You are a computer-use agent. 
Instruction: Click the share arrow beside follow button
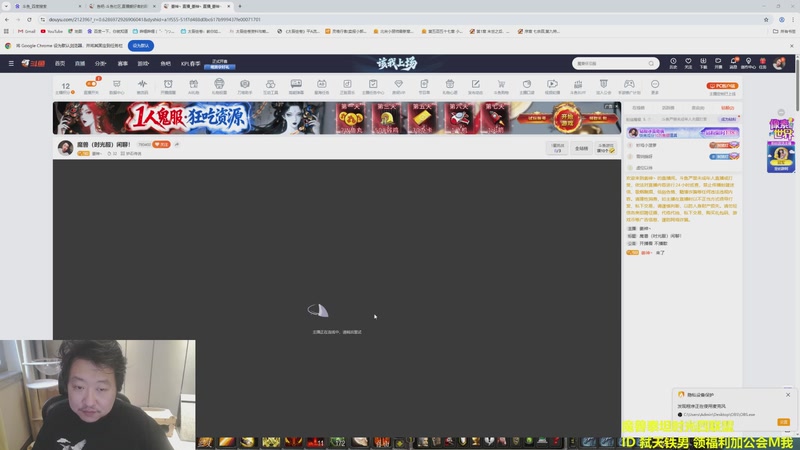[177, 144]
